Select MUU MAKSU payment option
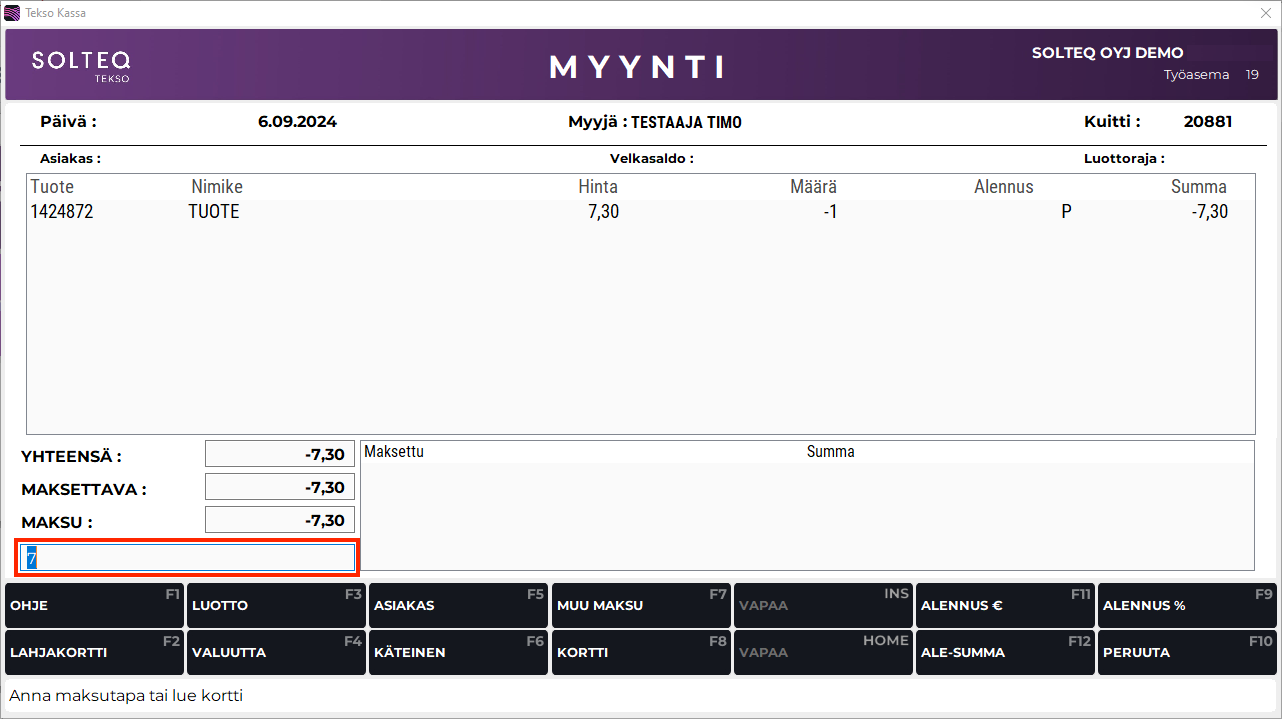The height and width of the screenshot is (719, 1282). pos(640,606)
